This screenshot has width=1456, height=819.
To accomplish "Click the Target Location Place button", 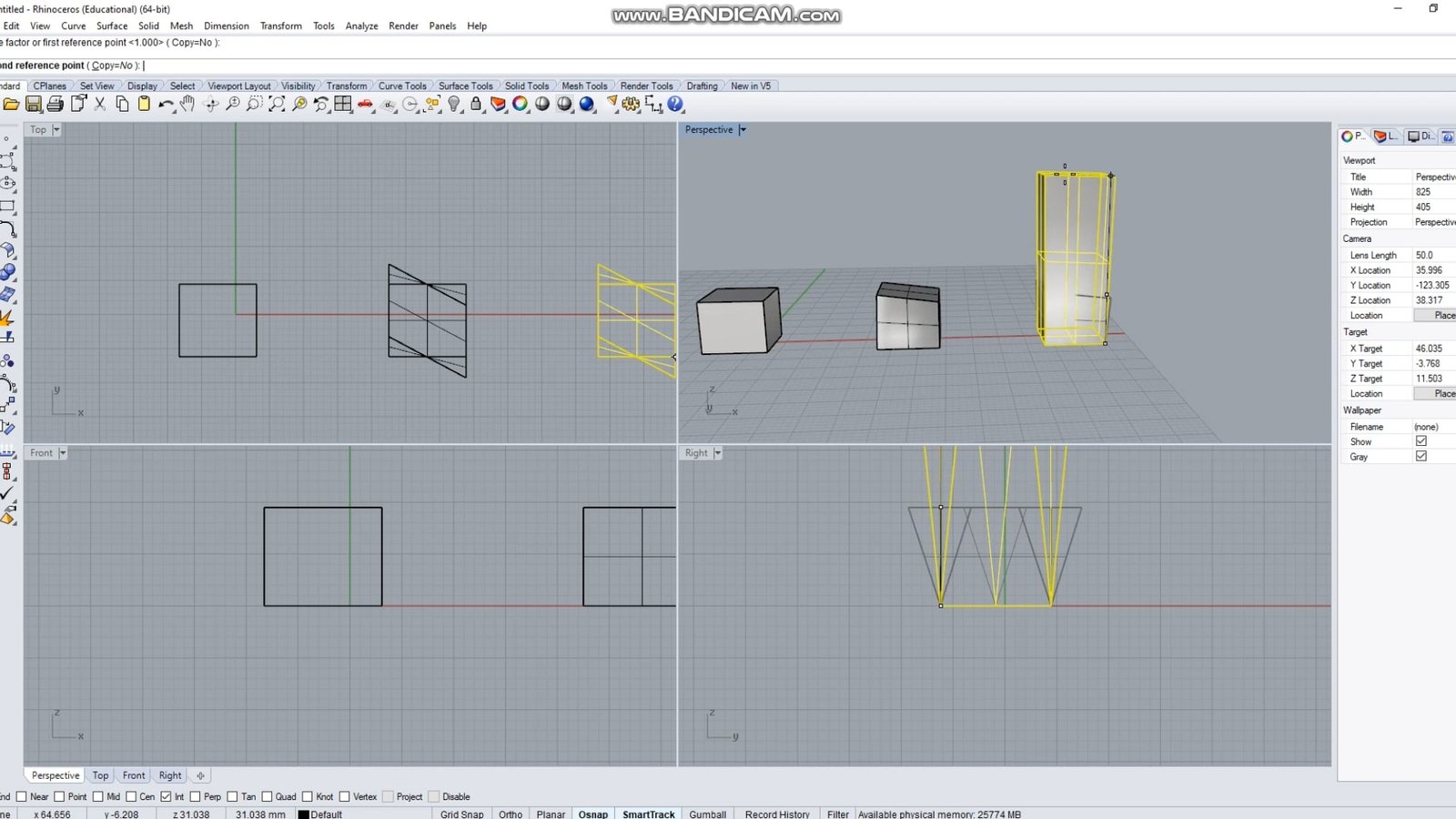I will [1436, 394].
